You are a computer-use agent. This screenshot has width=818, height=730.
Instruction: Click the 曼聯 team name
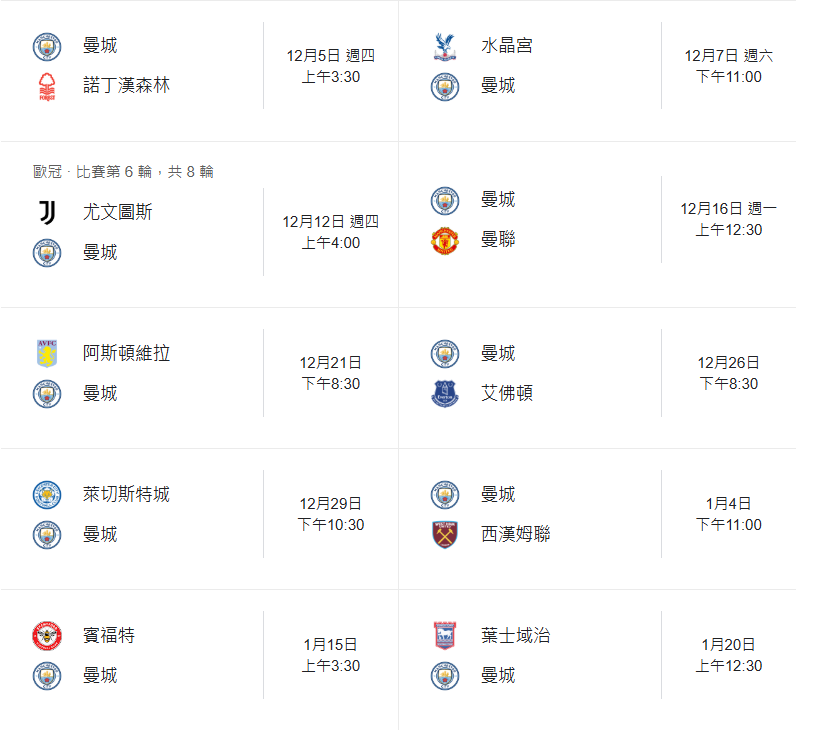coord(498,240)
